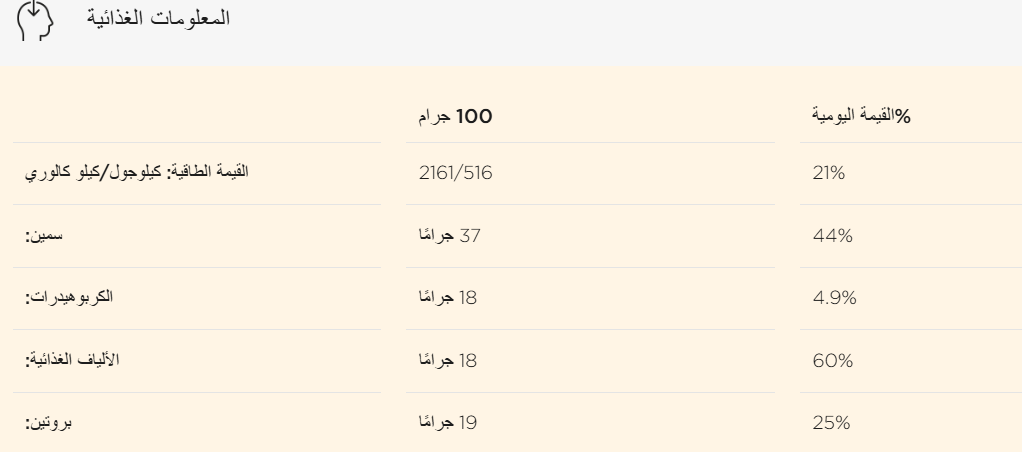Click the المعلومات الغذائية section heading
The image size is (1022, 452).
148,22
